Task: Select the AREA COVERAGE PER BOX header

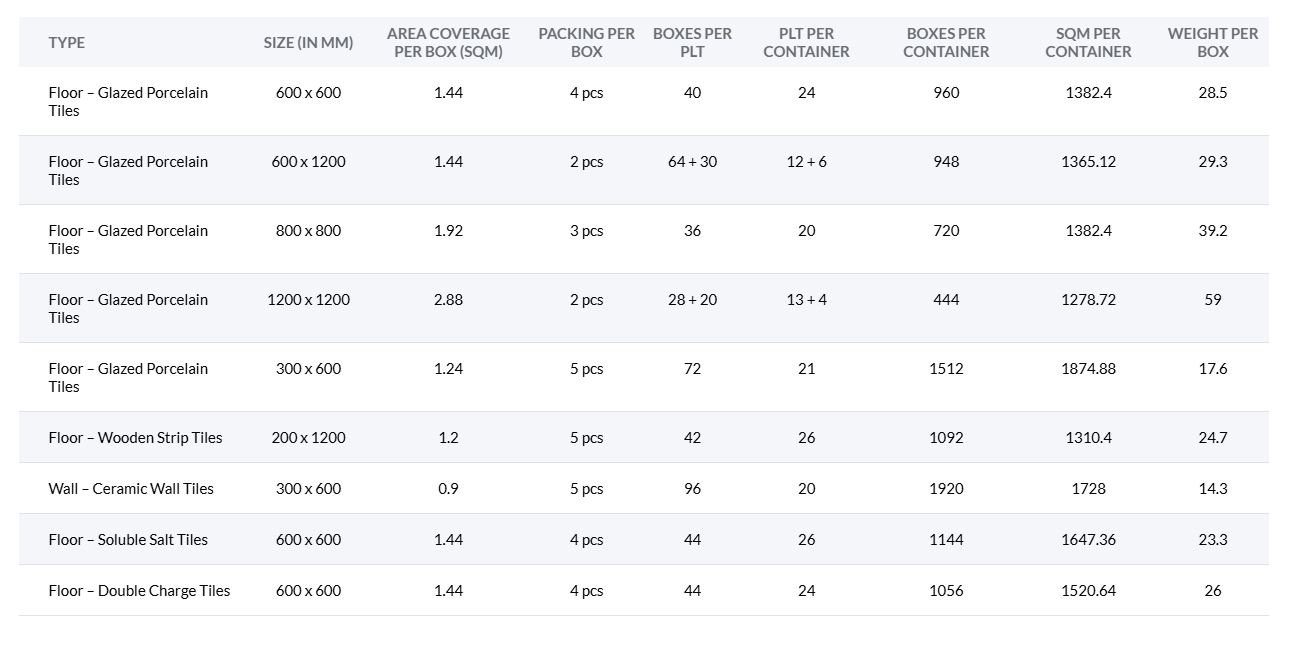Action: (448, 42)
